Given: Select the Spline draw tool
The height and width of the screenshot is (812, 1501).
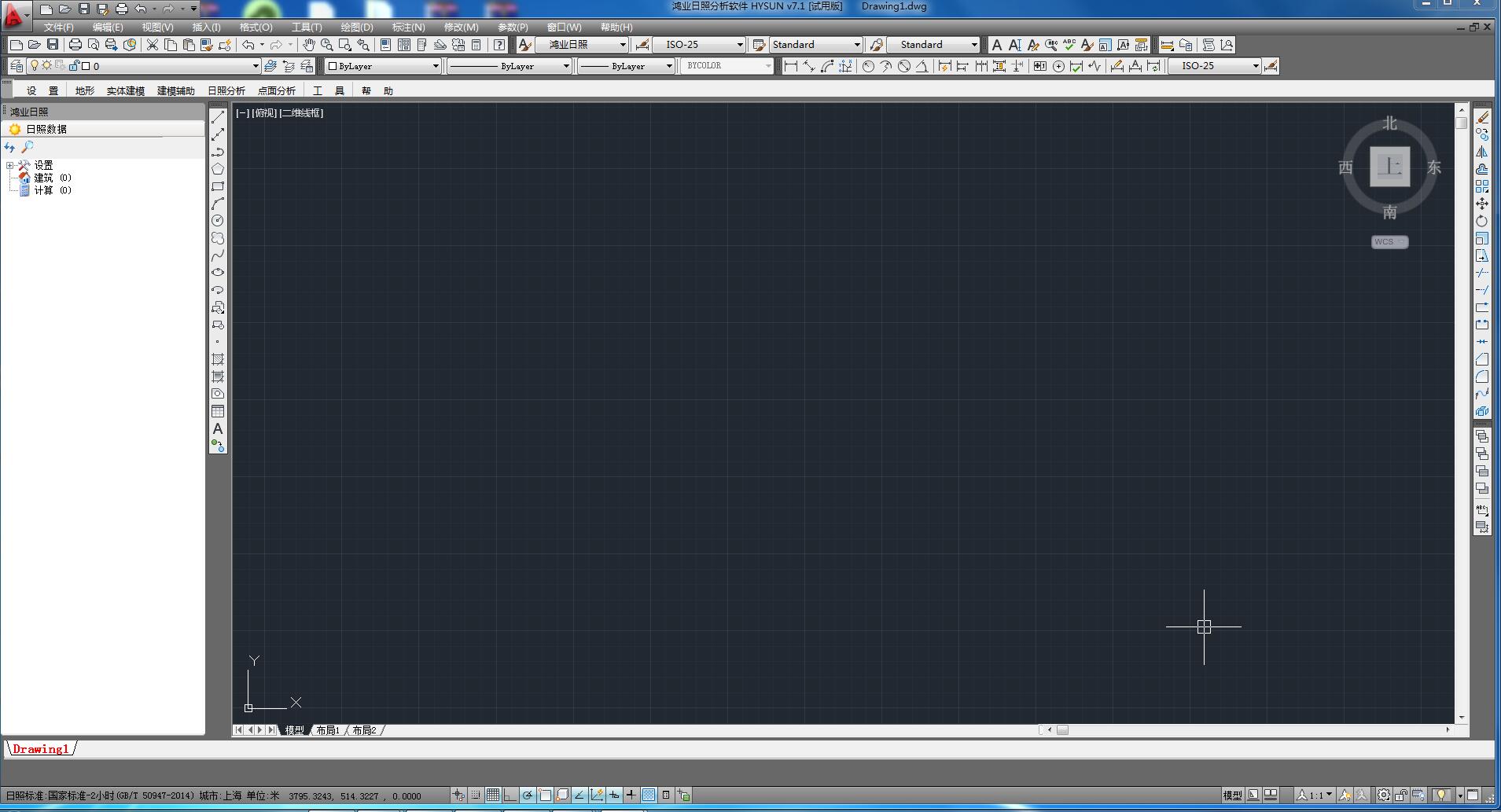Looking at the screenshot, I should (x=218, y=255).
